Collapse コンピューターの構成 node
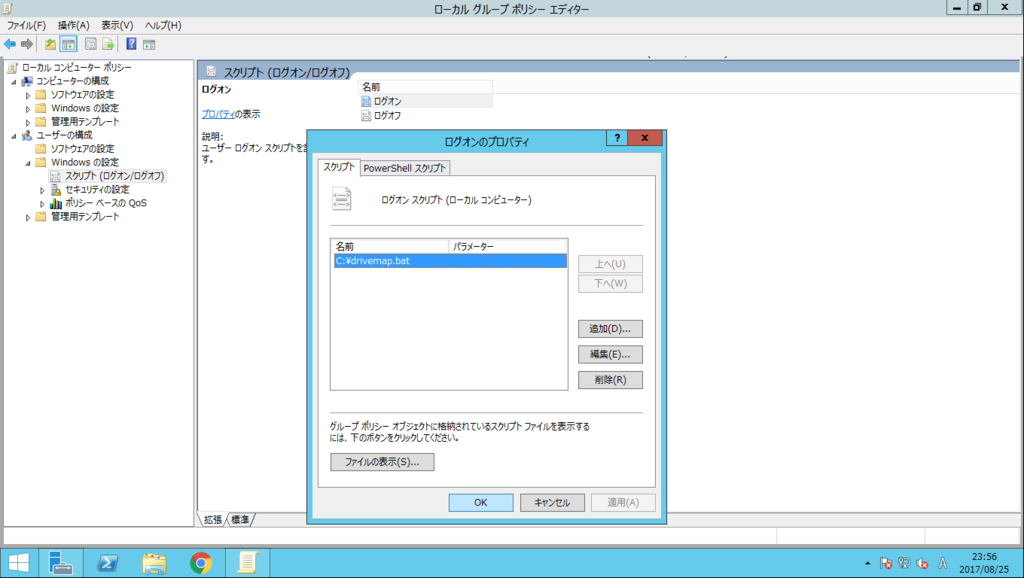1024x578 pixels. point(14,82)
